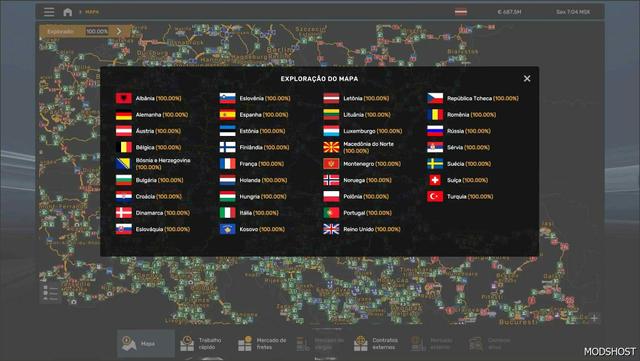Viewport: 640px width, 361px height.
Task: Click the Explorado percentage field
Action: coord(97,31)
